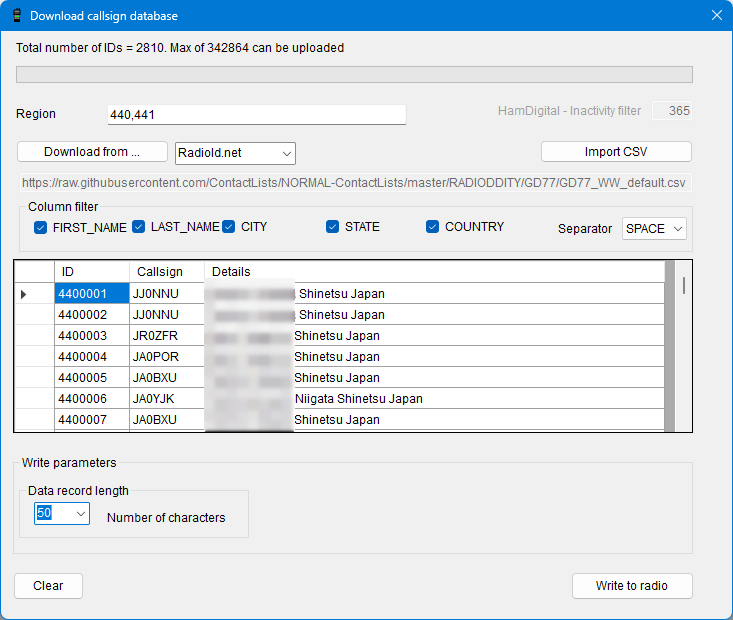Open the RadioId.net source dropdown

pos(235,153)
